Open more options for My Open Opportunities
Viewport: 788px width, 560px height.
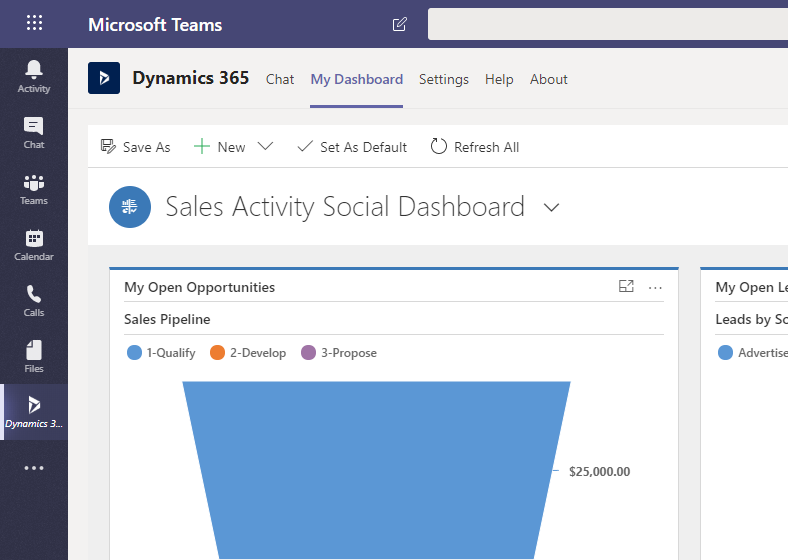pos(655,288)
